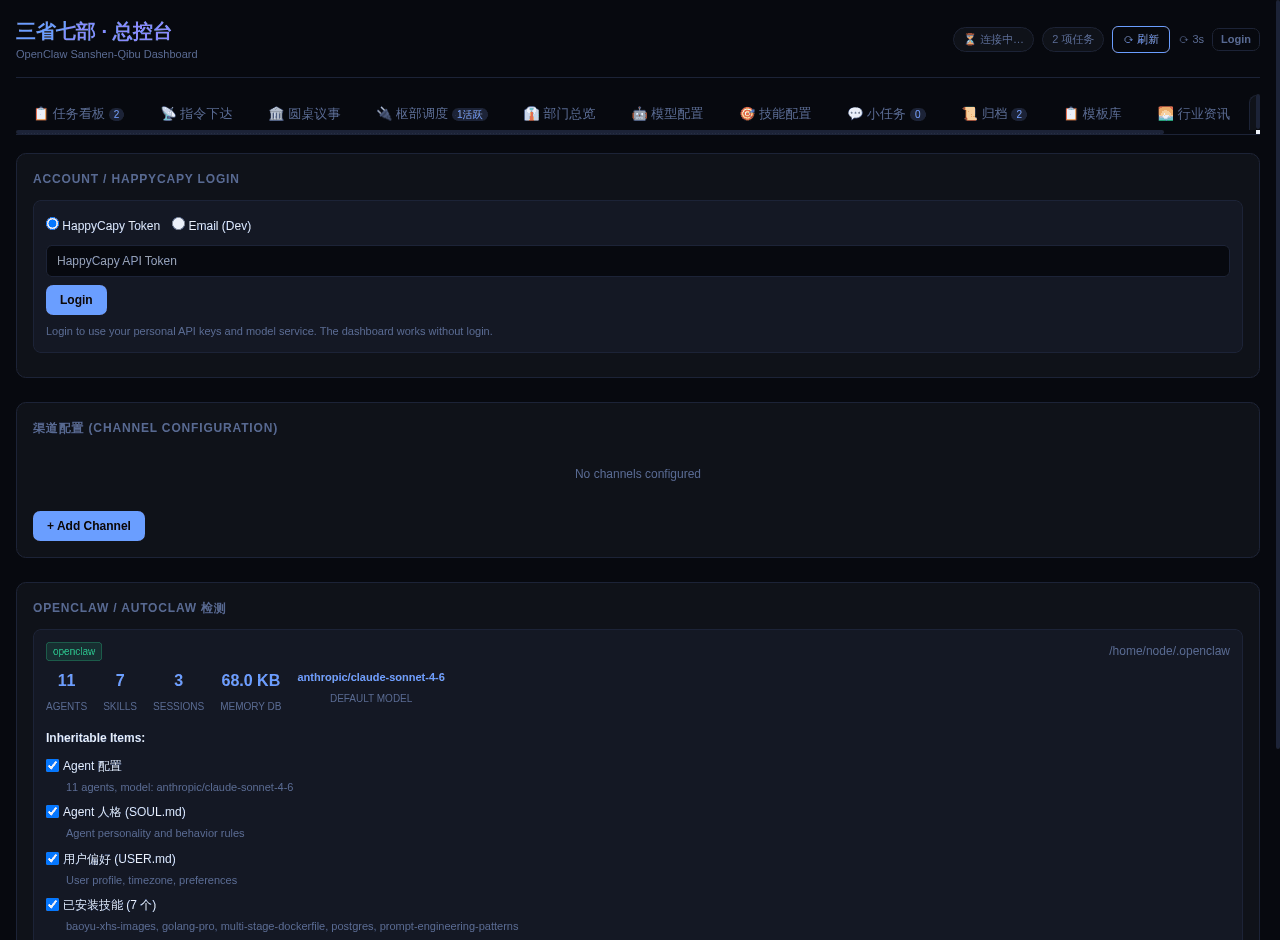1280x940 pixels.
Task: Select the Email (Dev) radio option
Action: pos(179,224)
